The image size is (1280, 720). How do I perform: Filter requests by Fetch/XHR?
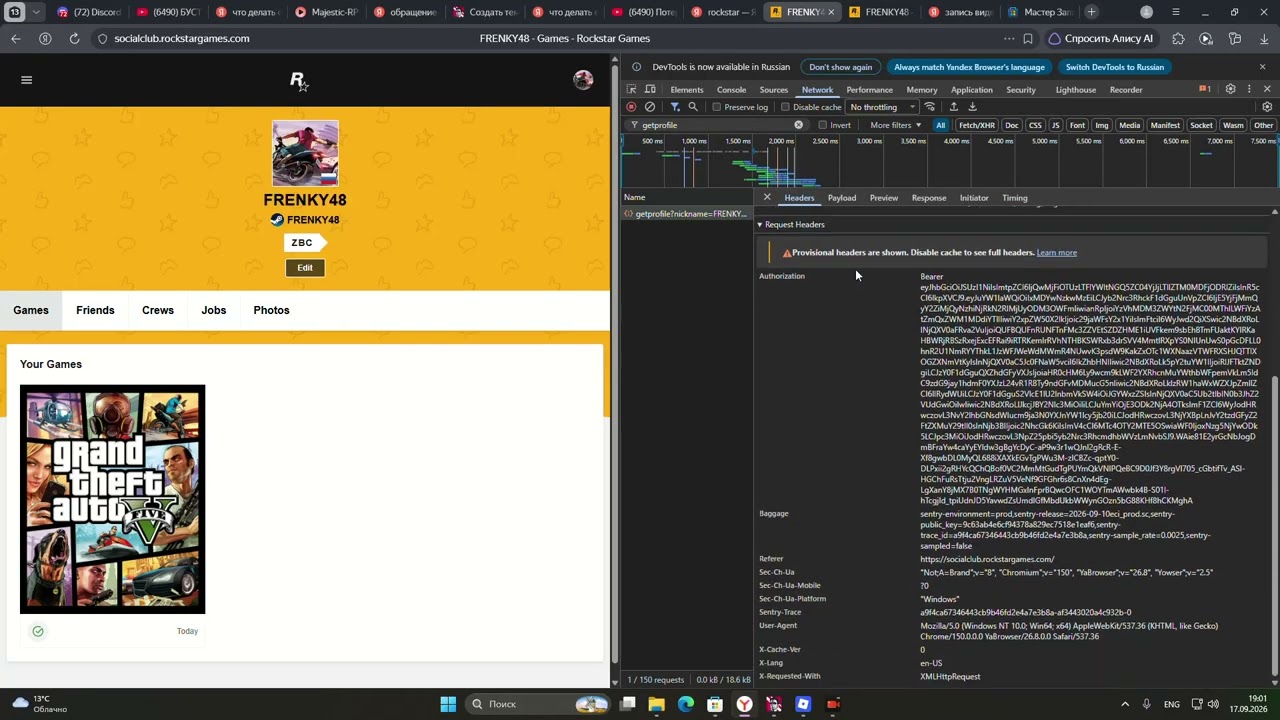tap(977, 125)
